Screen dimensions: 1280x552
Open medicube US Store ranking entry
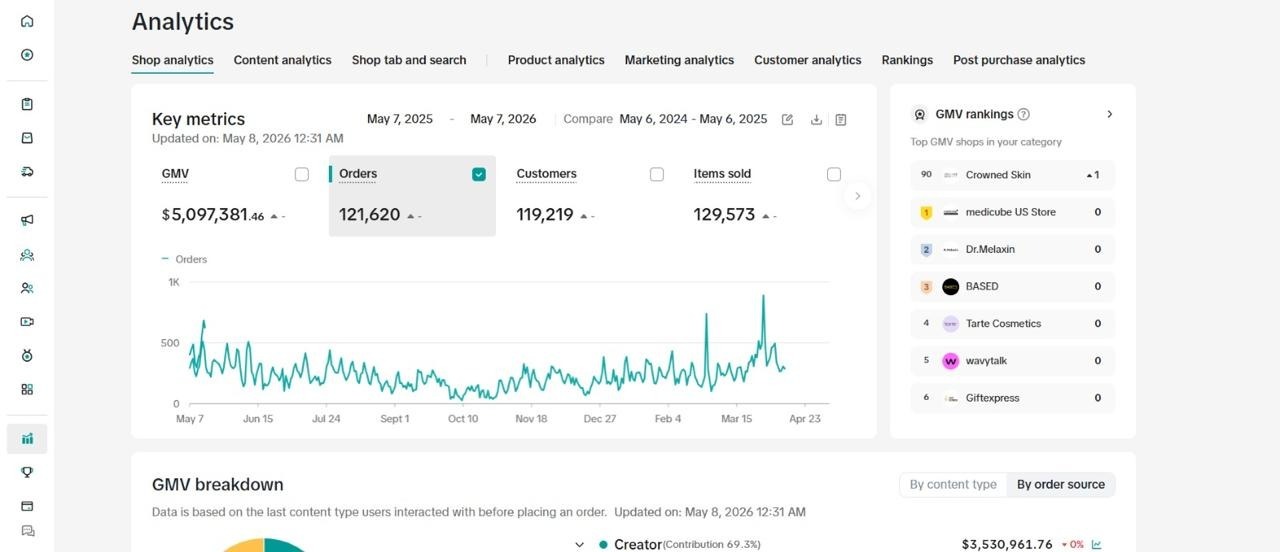click(x=1012, y=212)
